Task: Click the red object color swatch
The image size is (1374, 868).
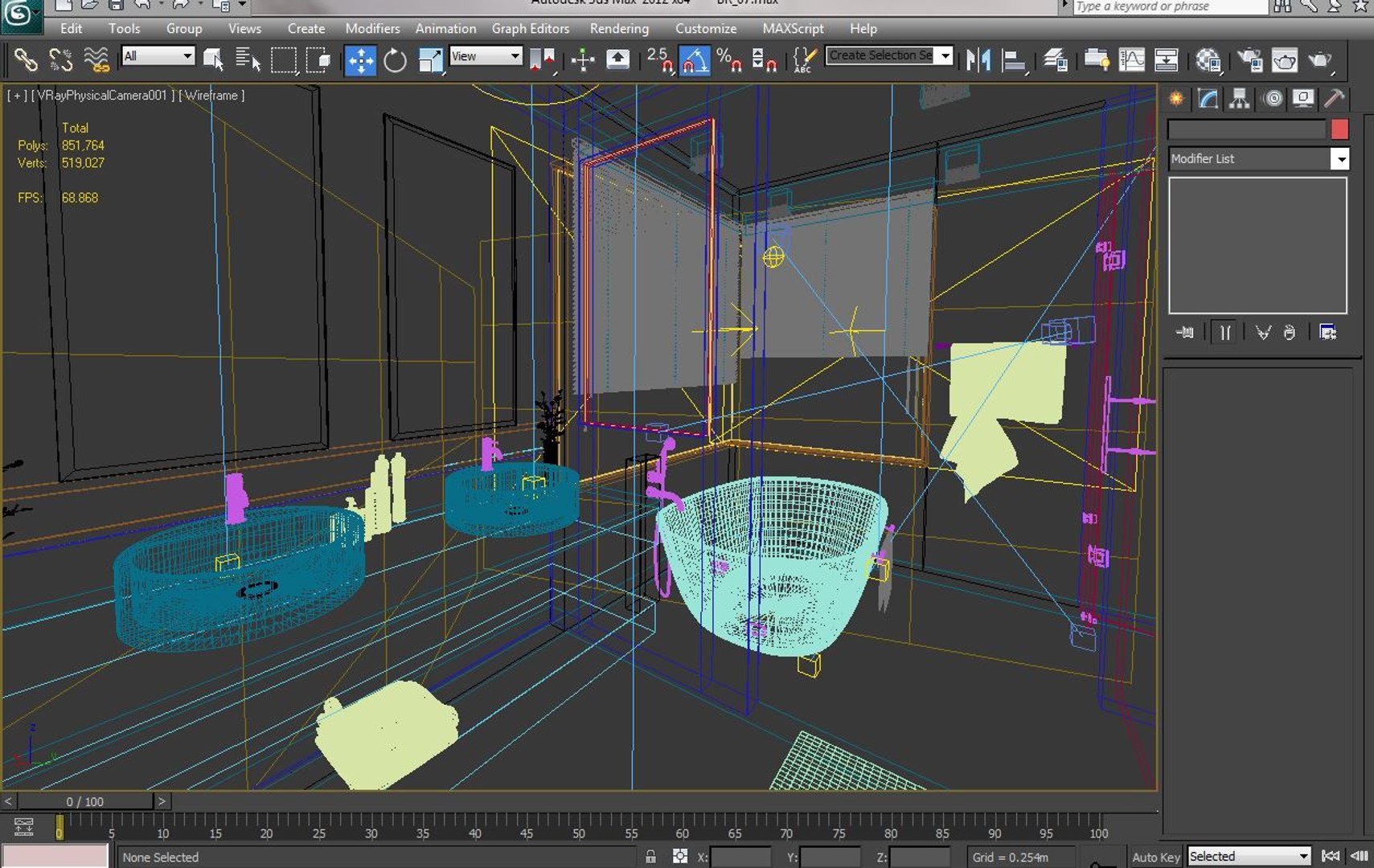Action: coord(1339,129)
